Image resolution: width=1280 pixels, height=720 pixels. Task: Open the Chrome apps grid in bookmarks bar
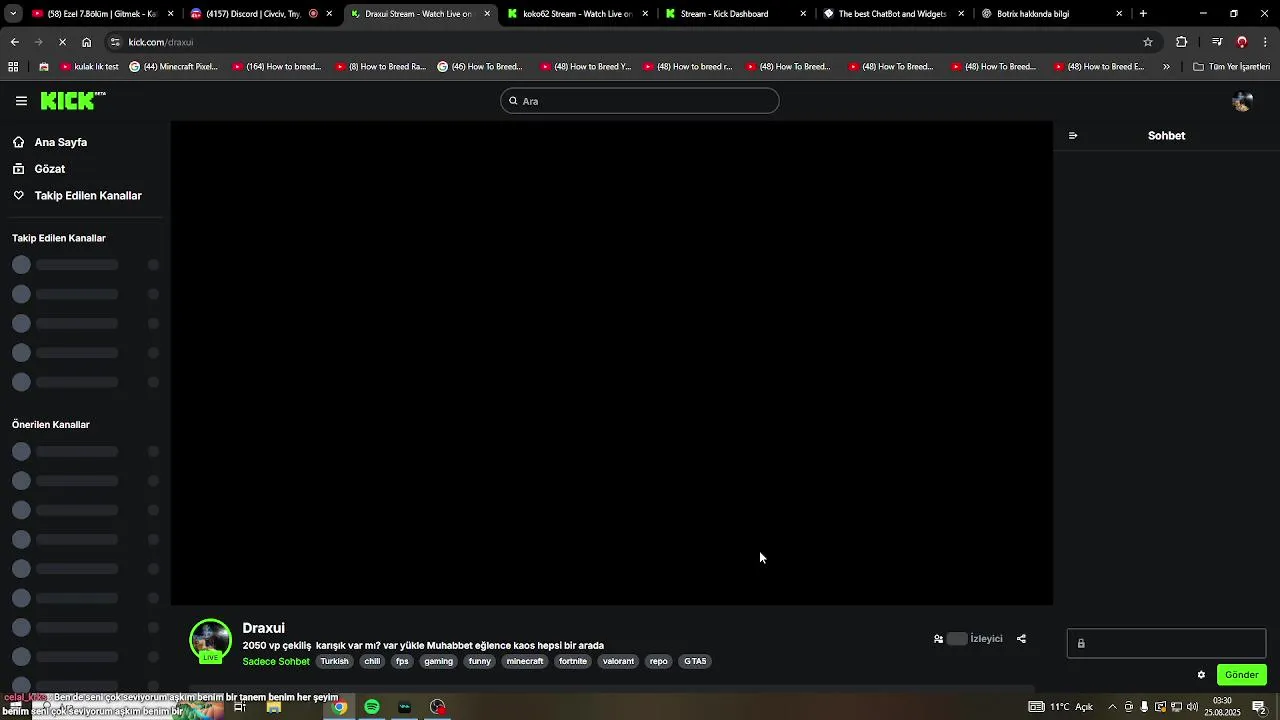[x=13, y=67]
